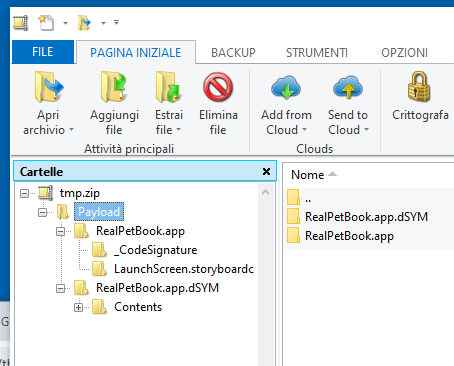Select the Contents folder in the tree

coord(138,307)
